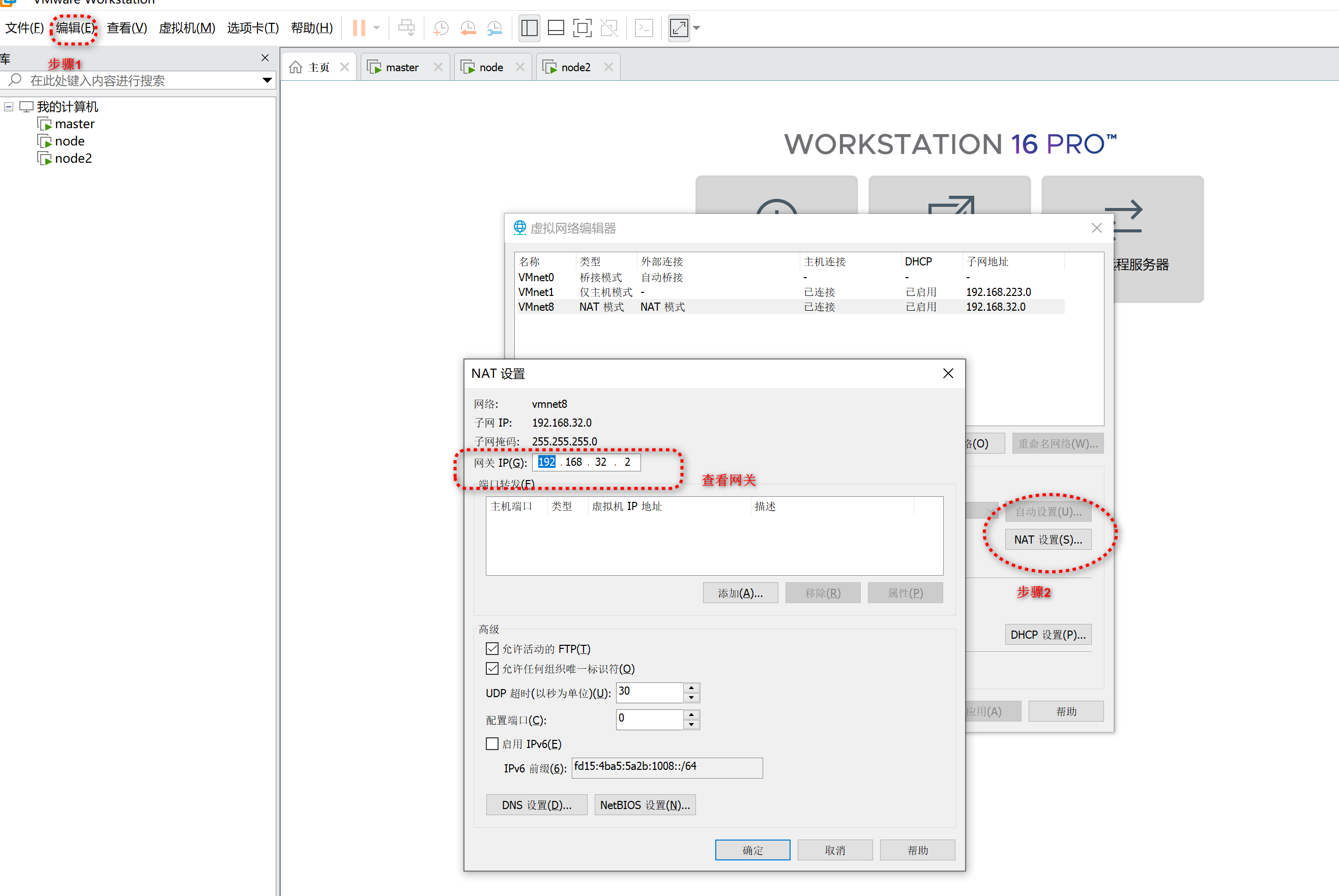Click the take snapshot toolbar icon
This screenshot has width=1339, height=896.
tap(441, 27)
